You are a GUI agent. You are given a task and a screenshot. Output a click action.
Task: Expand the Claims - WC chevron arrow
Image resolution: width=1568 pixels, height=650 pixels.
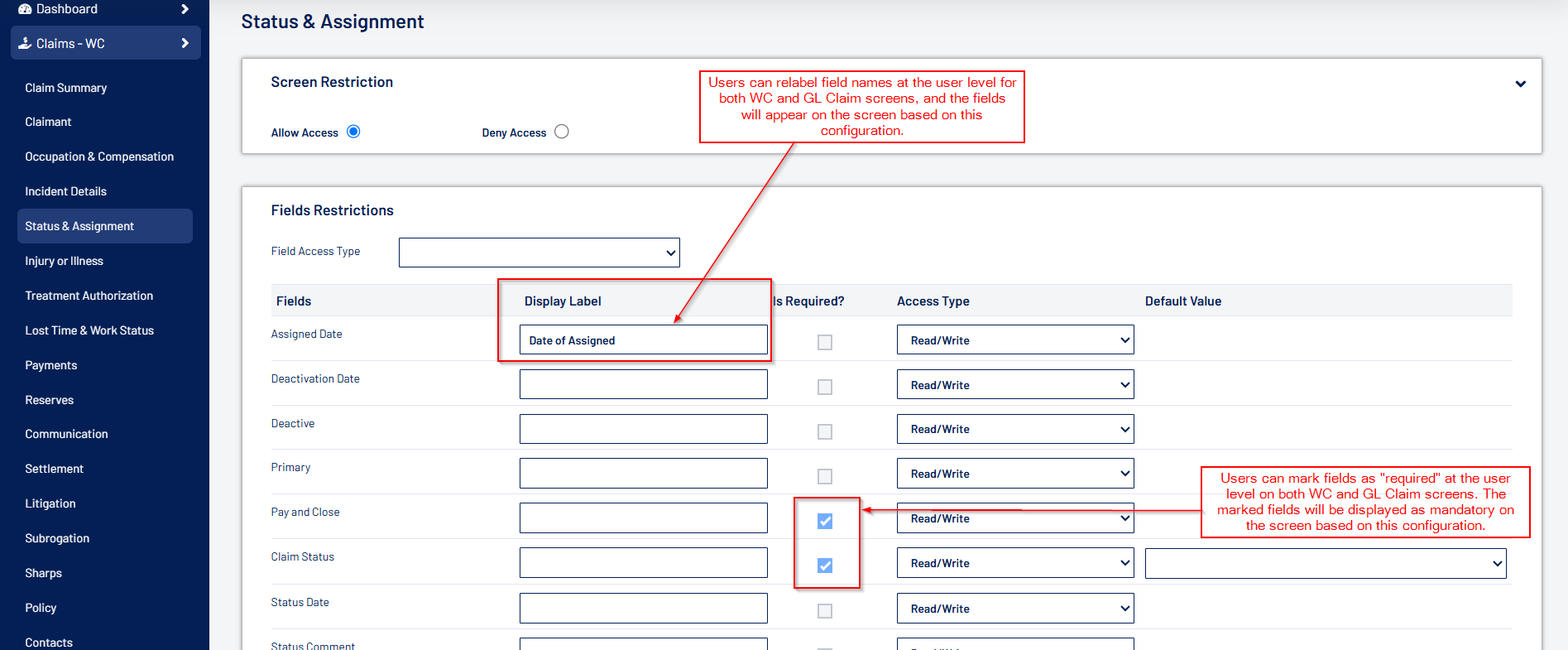pyautogui.click(x=185, y=43)
